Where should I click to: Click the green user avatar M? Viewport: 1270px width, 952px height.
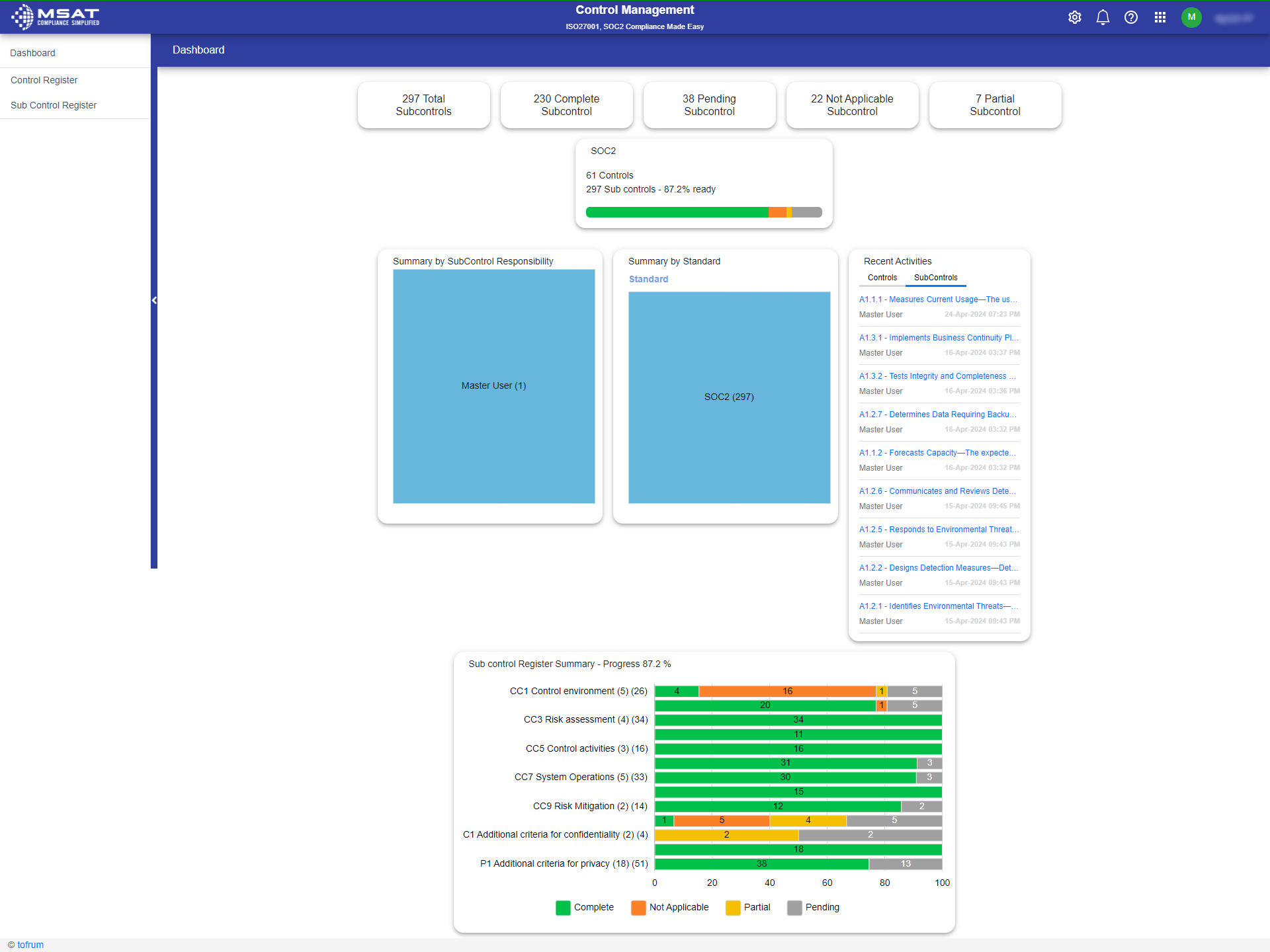[x=1191, y=17]
